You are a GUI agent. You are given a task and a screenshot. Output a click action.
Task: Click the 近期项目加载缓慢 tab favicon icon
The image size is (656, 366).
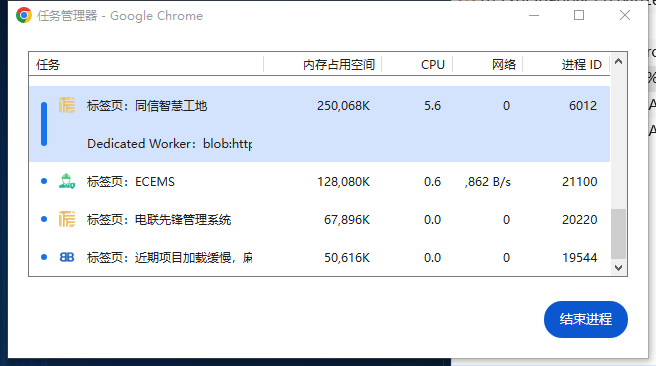(x=67, y=257)
